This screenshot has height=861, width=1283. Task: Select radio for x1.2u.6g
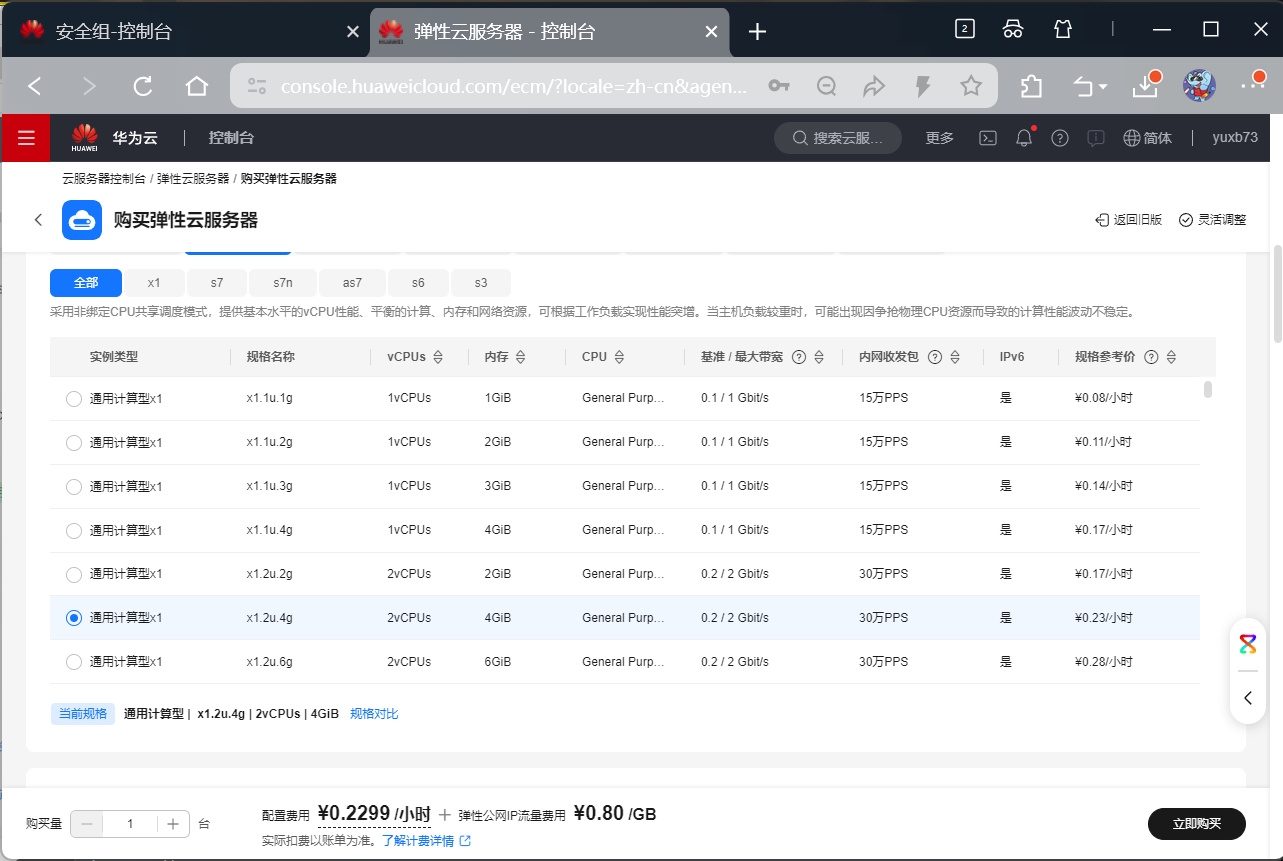pos(73,662)
